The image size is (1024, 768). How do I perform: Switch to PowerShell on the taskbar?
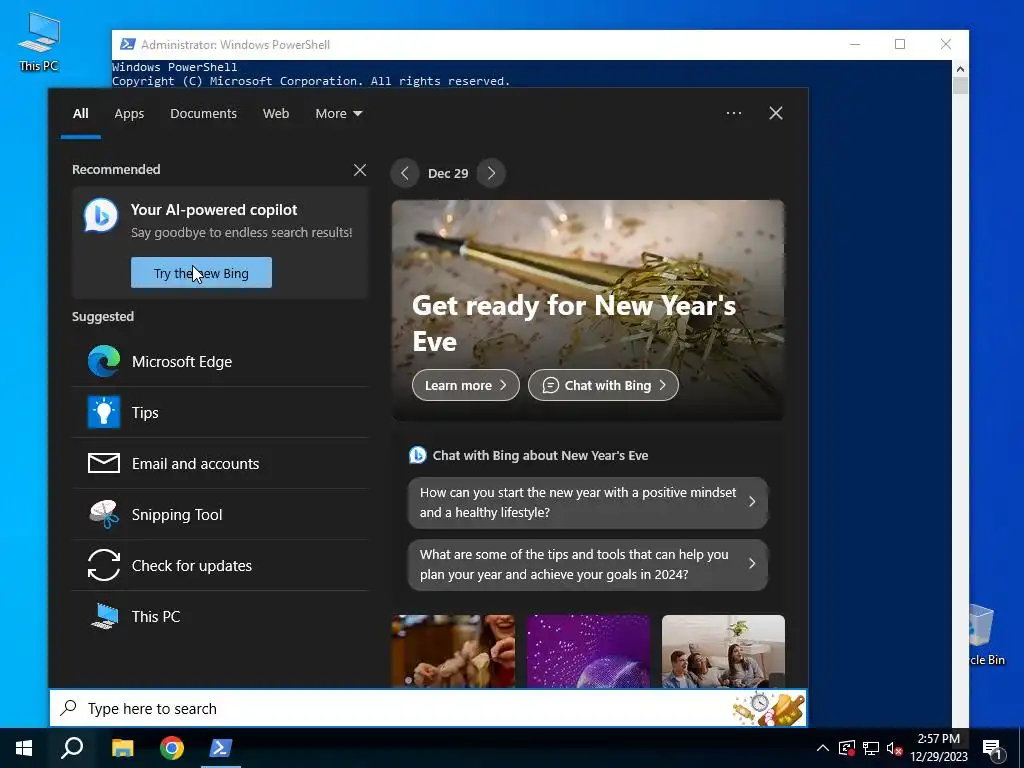coord(221,748)
